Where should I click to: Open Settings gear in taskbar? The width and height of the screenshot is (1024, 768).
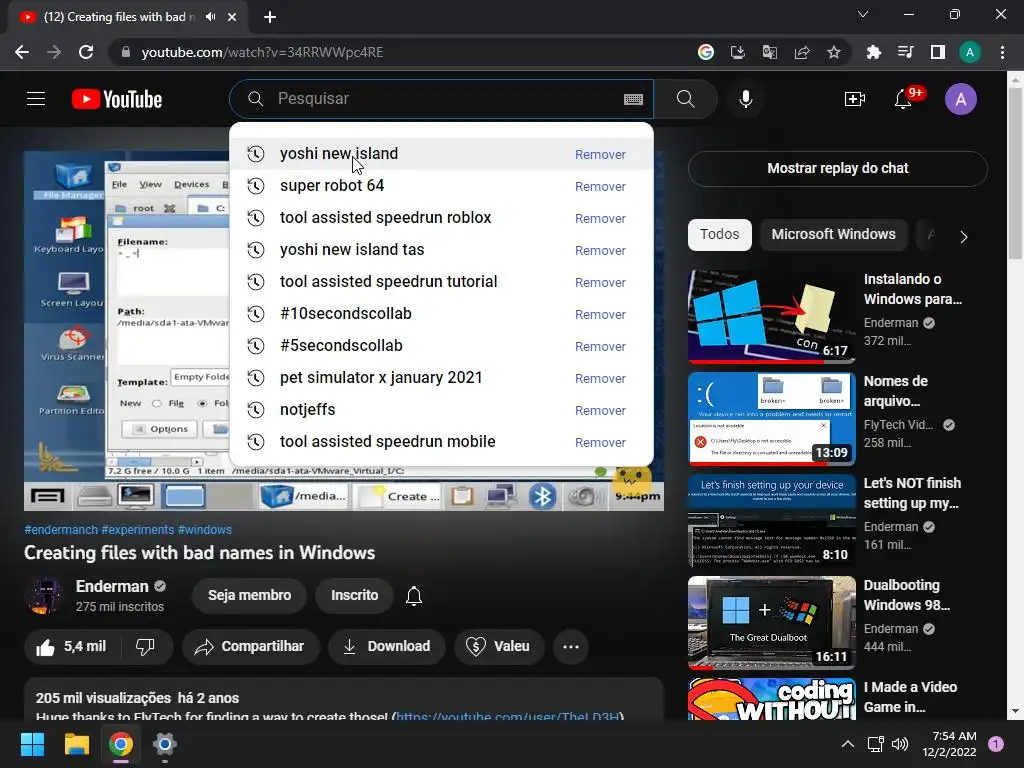165,744
